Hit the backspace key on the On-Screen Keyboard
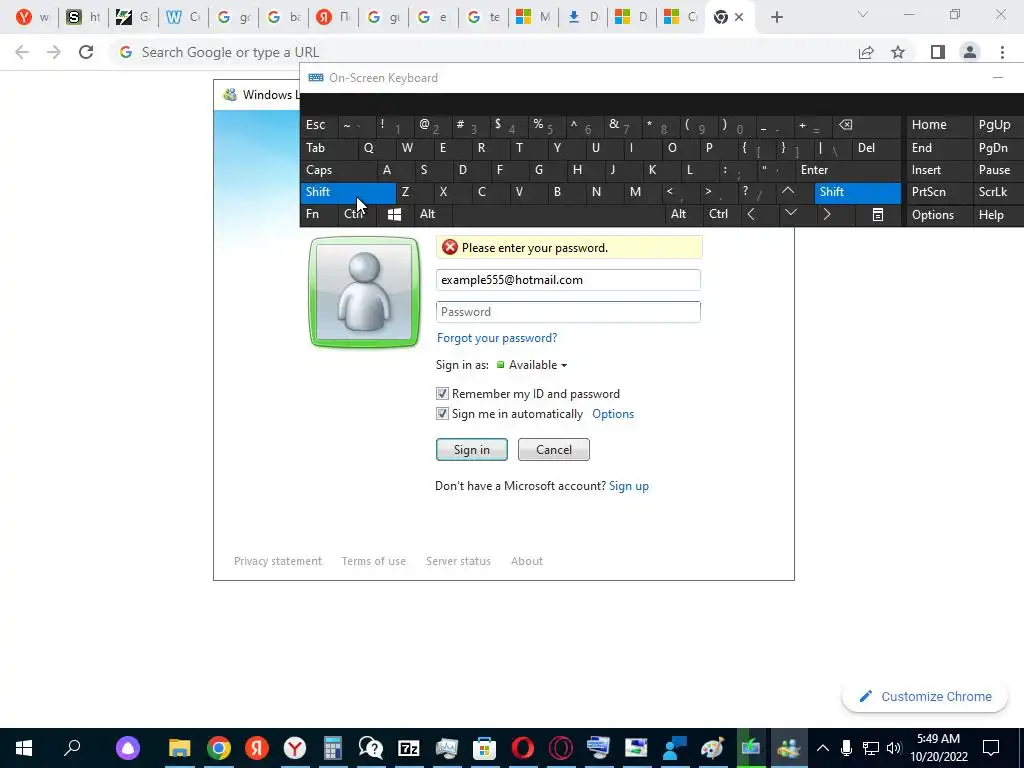1024x768 pixels. 846,125
